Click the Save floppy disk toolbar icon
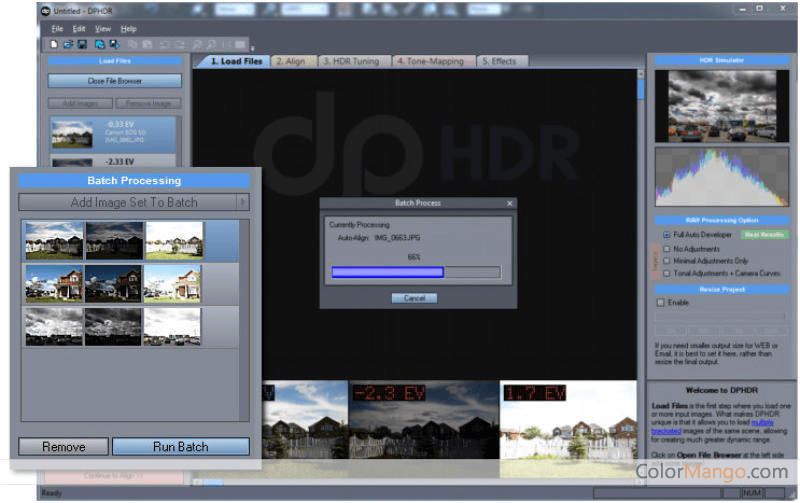The height and width of the screenshot is (503, 800). tap(82, 45)
